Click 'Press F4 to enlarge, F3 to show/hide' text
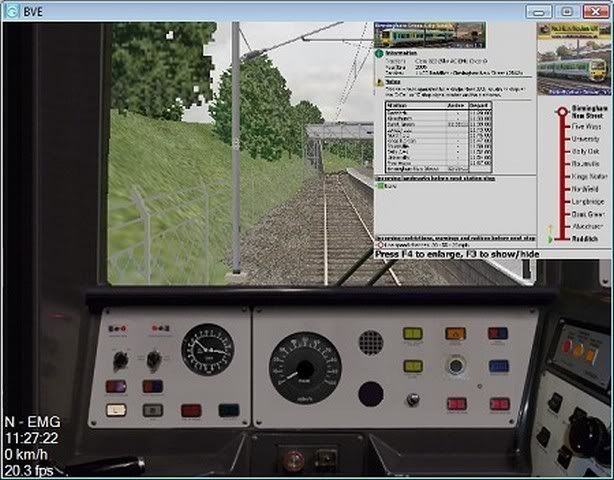Viewport: 614px width, 480px height. [457, 254]
